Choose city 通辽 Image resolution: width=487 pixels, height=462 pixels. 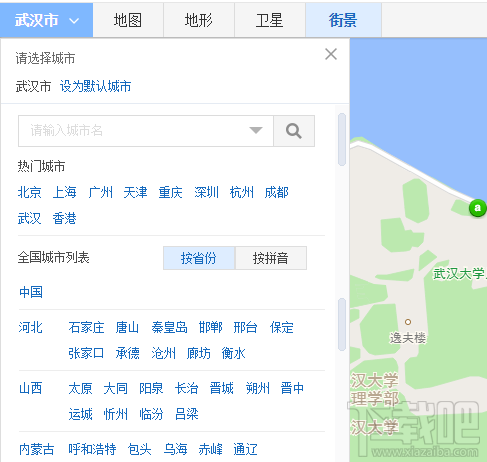246,449
